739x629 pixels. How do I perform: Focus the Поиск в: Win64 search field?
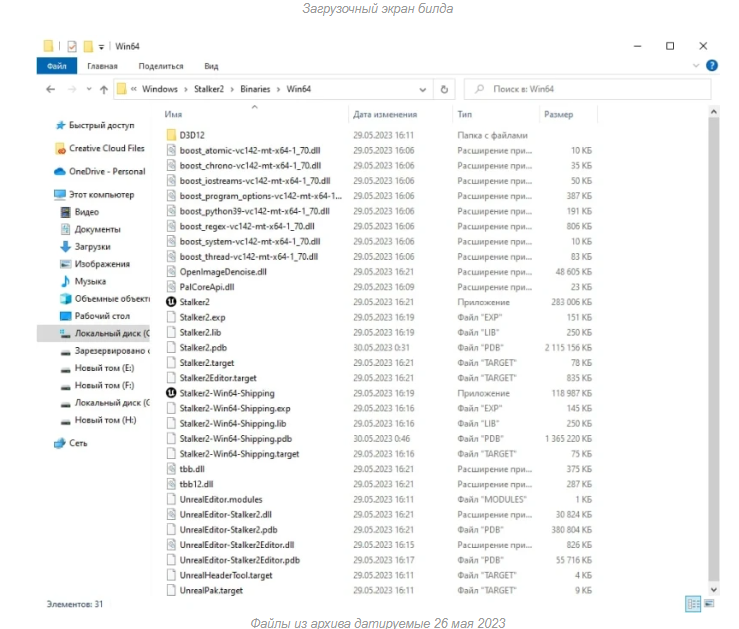coord(587,89)
